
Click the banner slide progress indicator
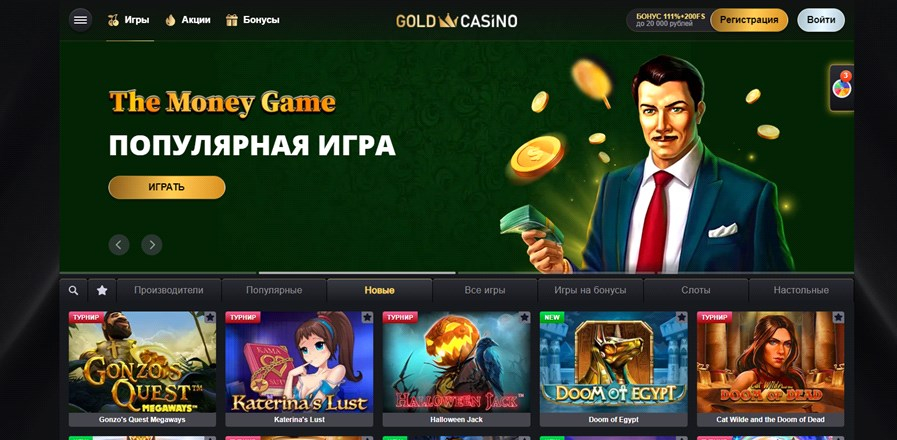(x=357, y=273)
